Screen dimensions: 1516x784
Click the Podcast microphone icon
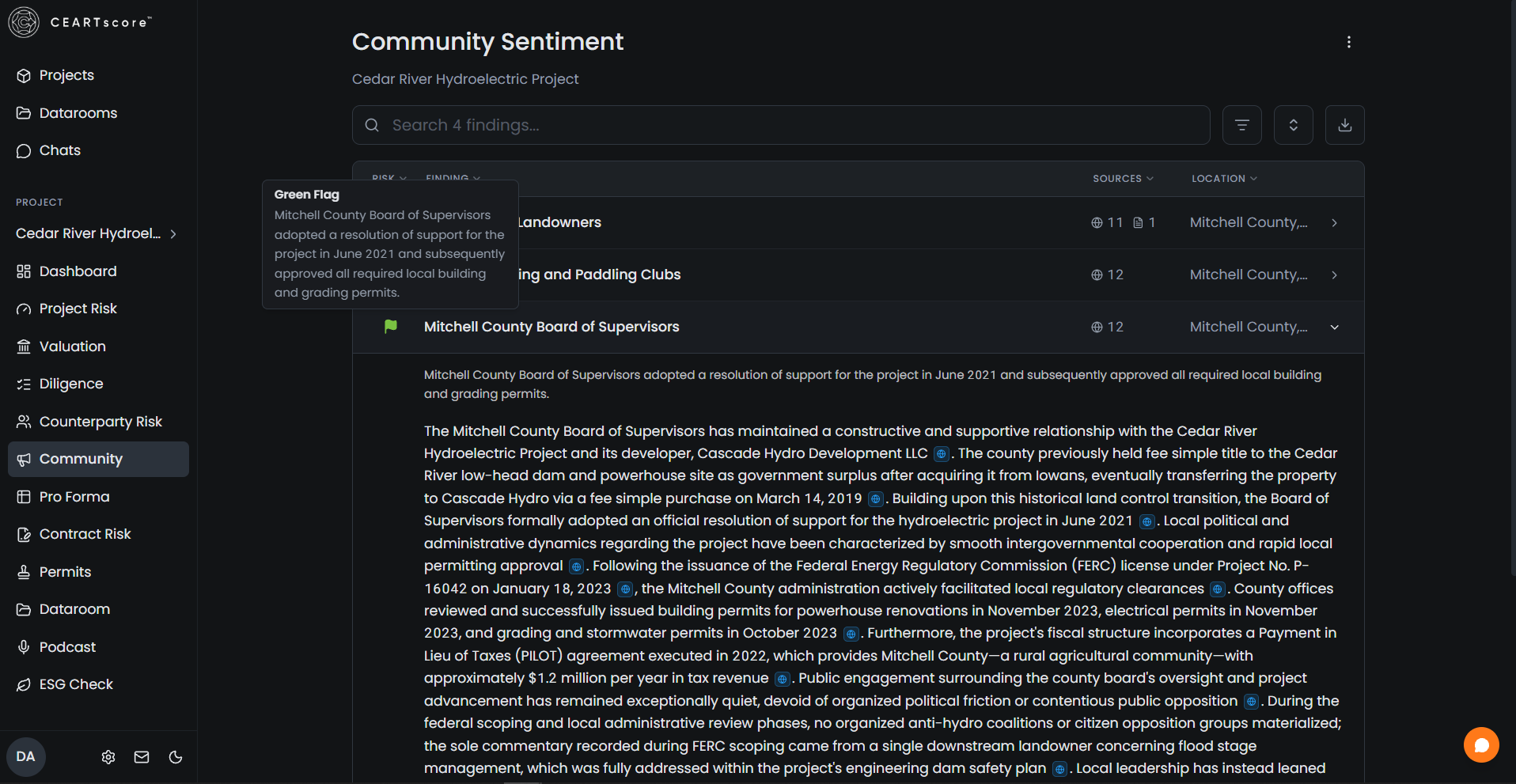24,647
